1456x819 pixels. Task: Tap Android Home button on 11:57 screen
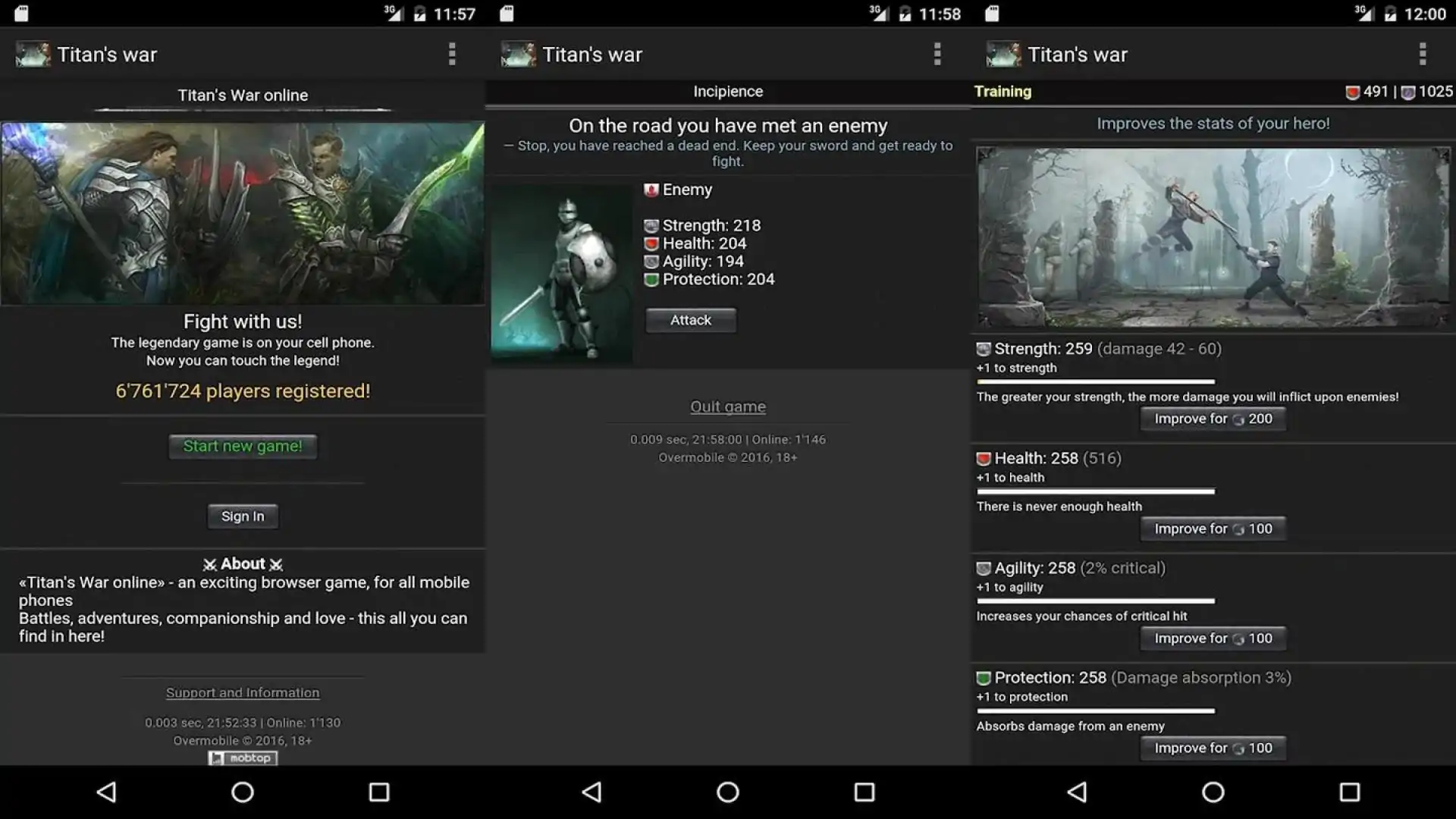tap(243, 792)
